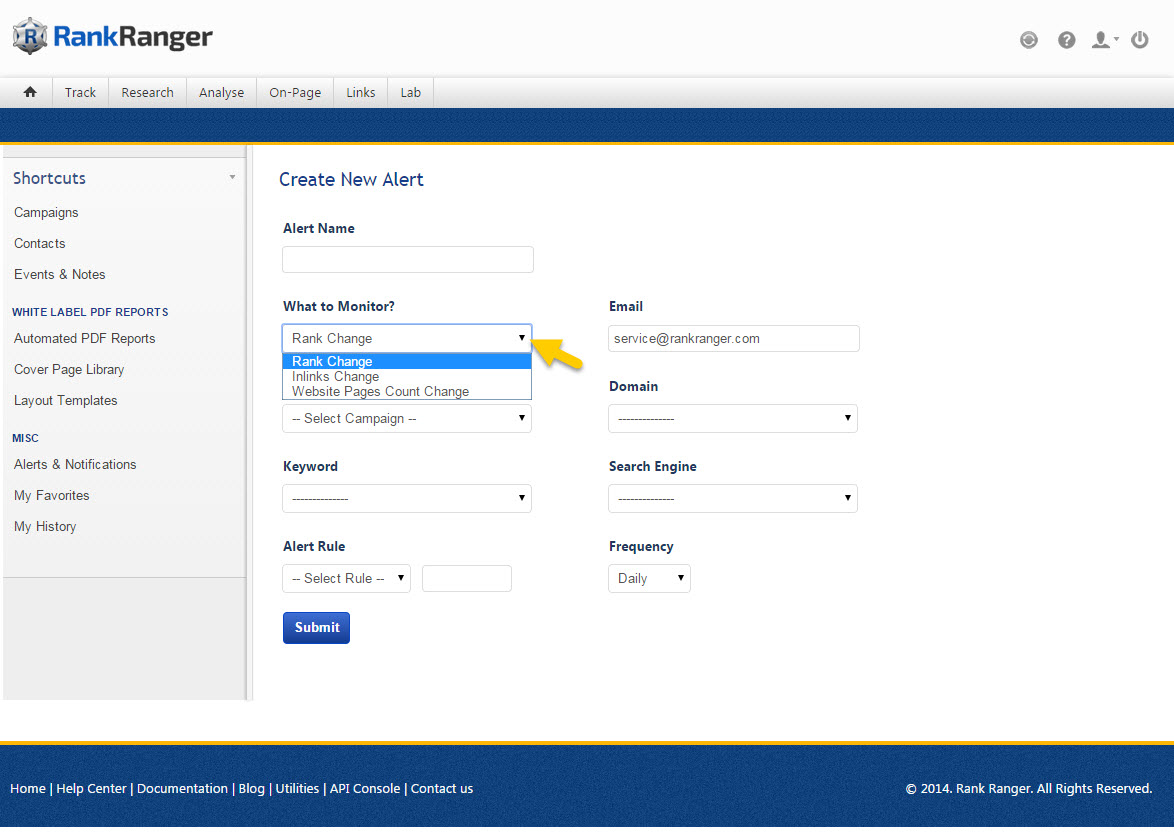Collapse the Shortcuts panel arrow
This screenshot has height=832, width=1174.
pyautogui.click(x=232, y=177)
